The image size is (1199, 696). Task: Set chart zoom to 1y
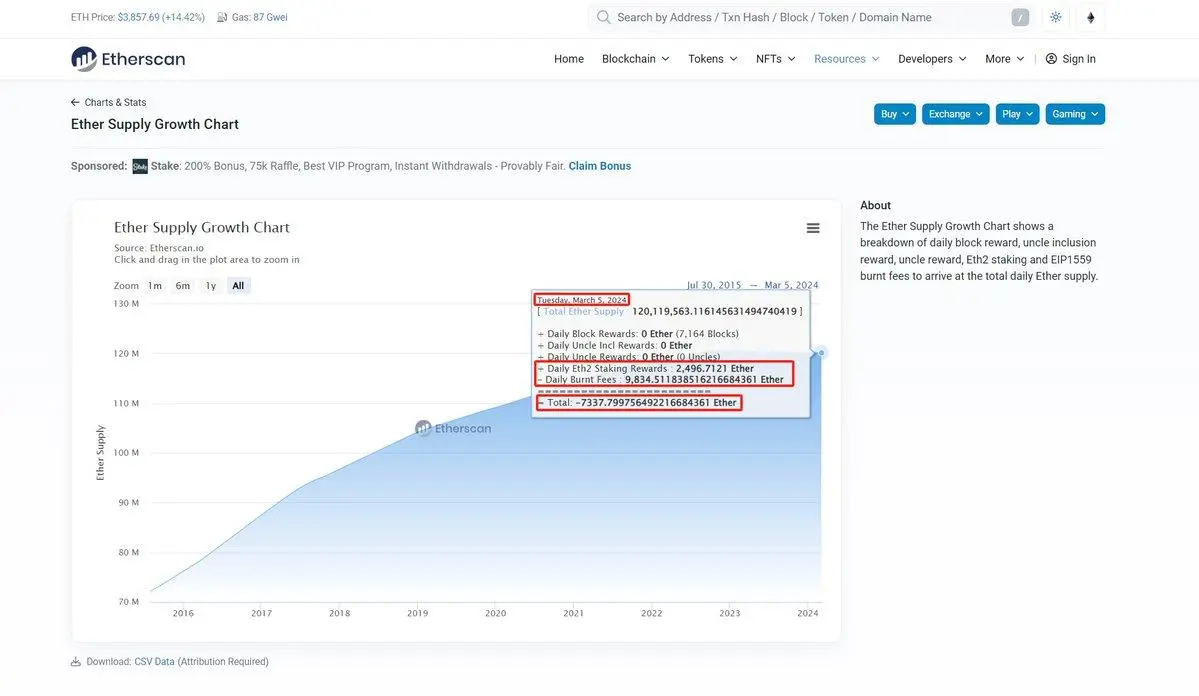pyautogui.click(x=211, y=285)
